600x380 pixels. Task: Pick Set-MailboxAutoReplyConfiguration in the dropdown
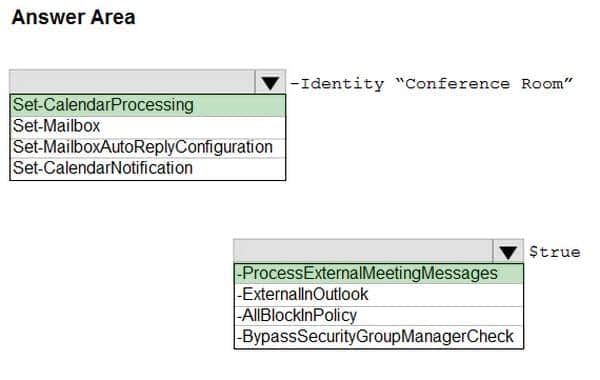[148, 148]
